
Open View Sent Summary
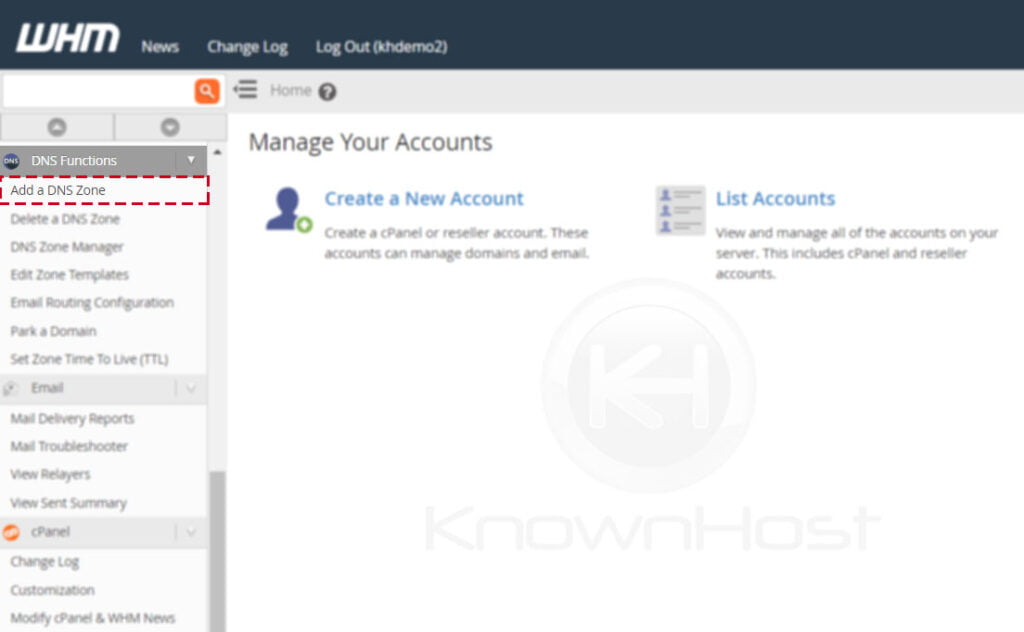[x=69, y=503]
